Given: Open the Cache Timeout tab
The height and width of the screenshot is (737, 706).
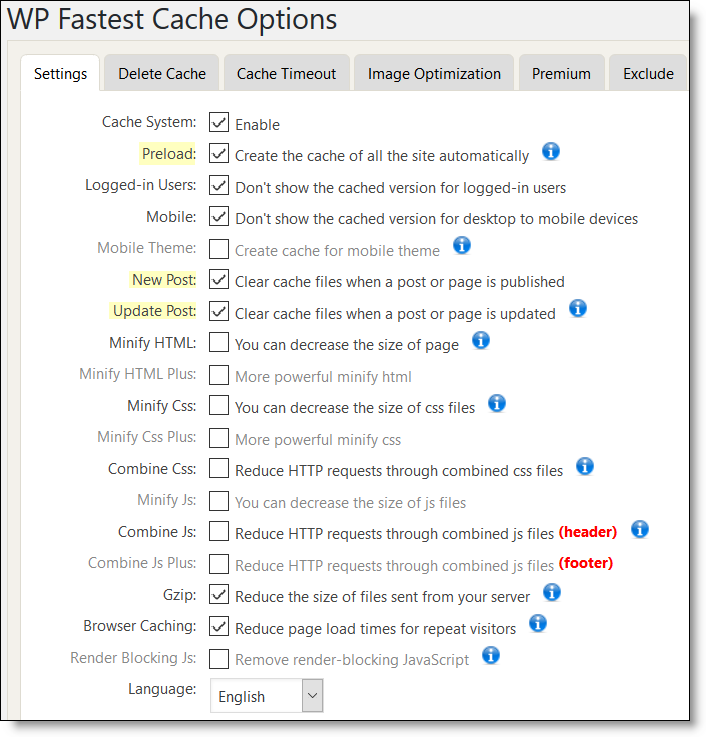Looking at the screenshot, I should pos(286,74).
